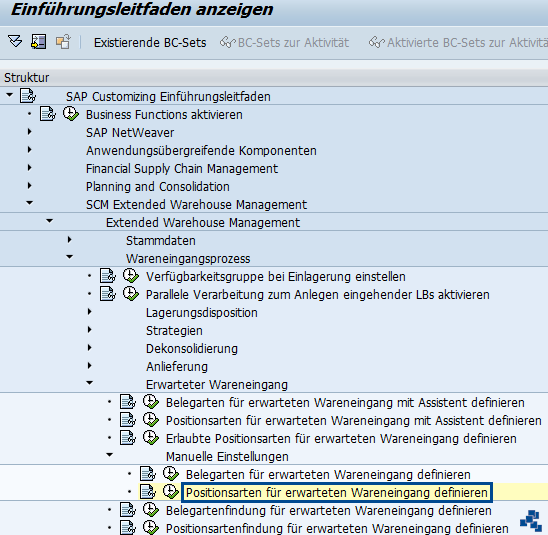The image size is (548, 535).
Task: Execute Positionsartenfindung für erwarteten Wareneingang activity
Action: click(151, 528)
